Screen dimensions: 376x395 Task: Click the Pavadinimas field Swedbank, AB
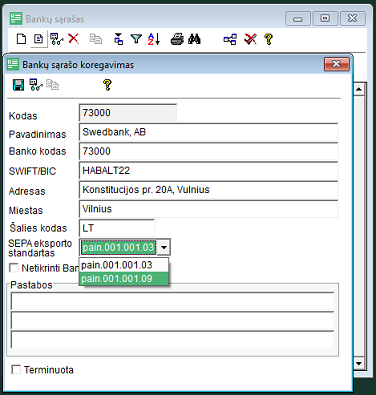(x=208, y=132)
